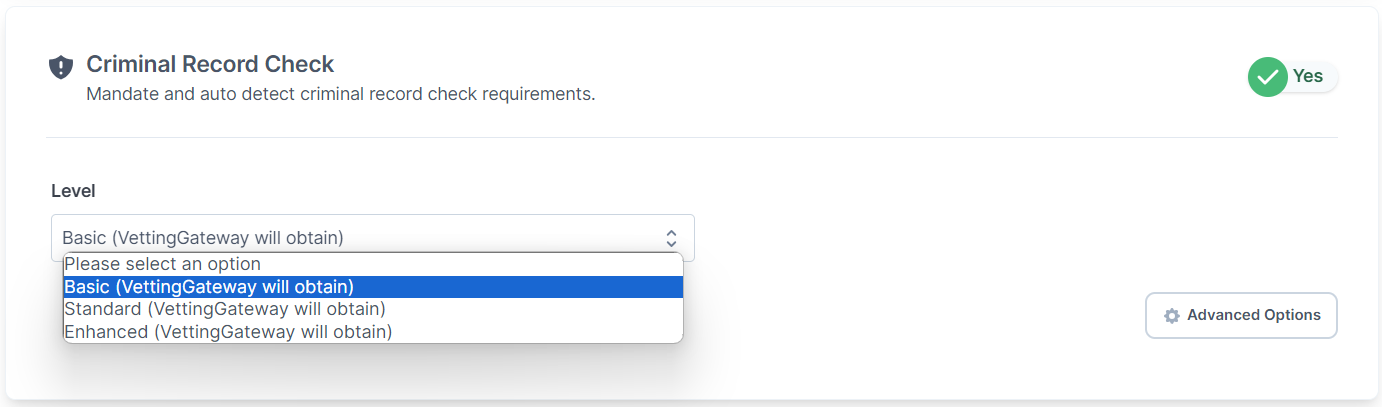
Task: Click the Criminal Record Check heading
Action: (210, 64)
